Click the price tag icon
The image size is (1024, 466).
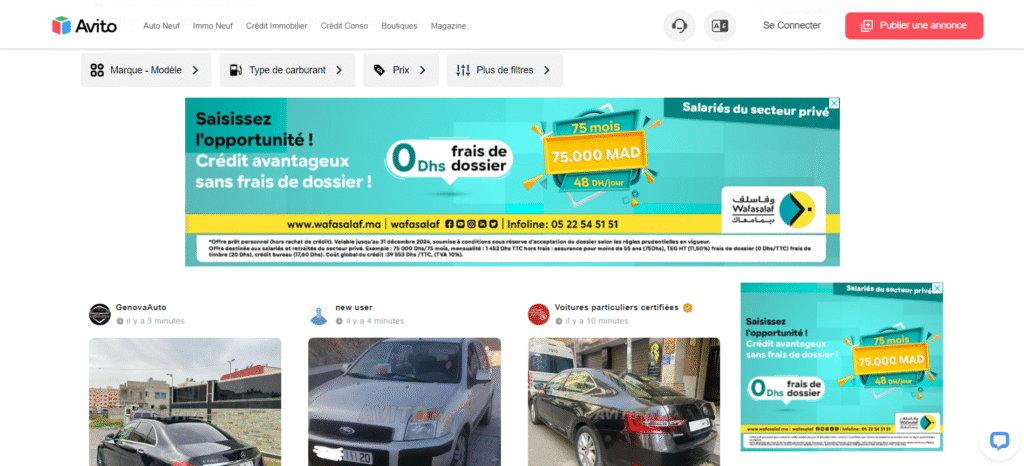pos(379,70)
